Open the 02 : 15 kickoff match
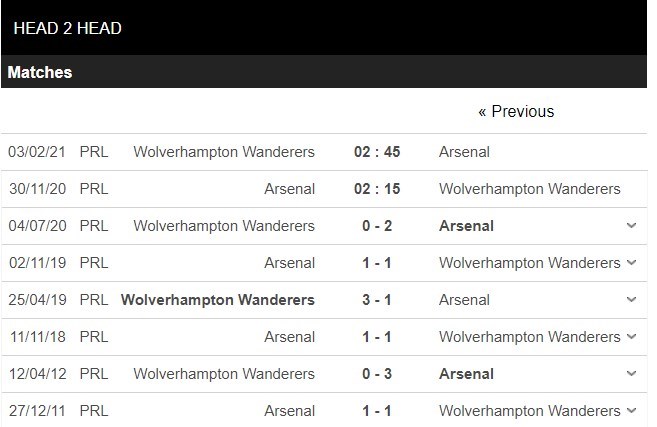657x427 pixels. (377, 189)
